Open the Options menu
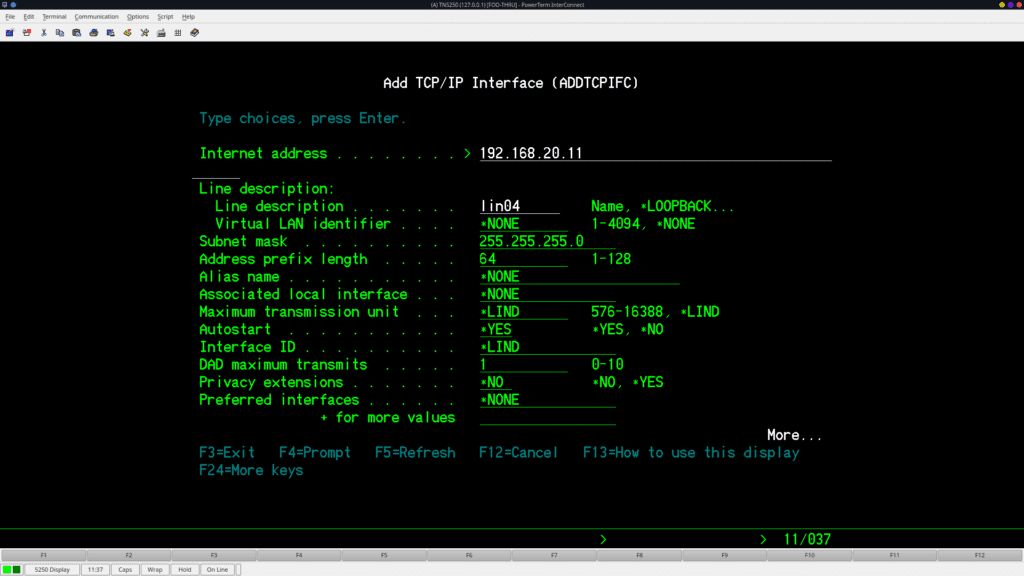This screenshot has width=1024, height=576. [138, 16]
